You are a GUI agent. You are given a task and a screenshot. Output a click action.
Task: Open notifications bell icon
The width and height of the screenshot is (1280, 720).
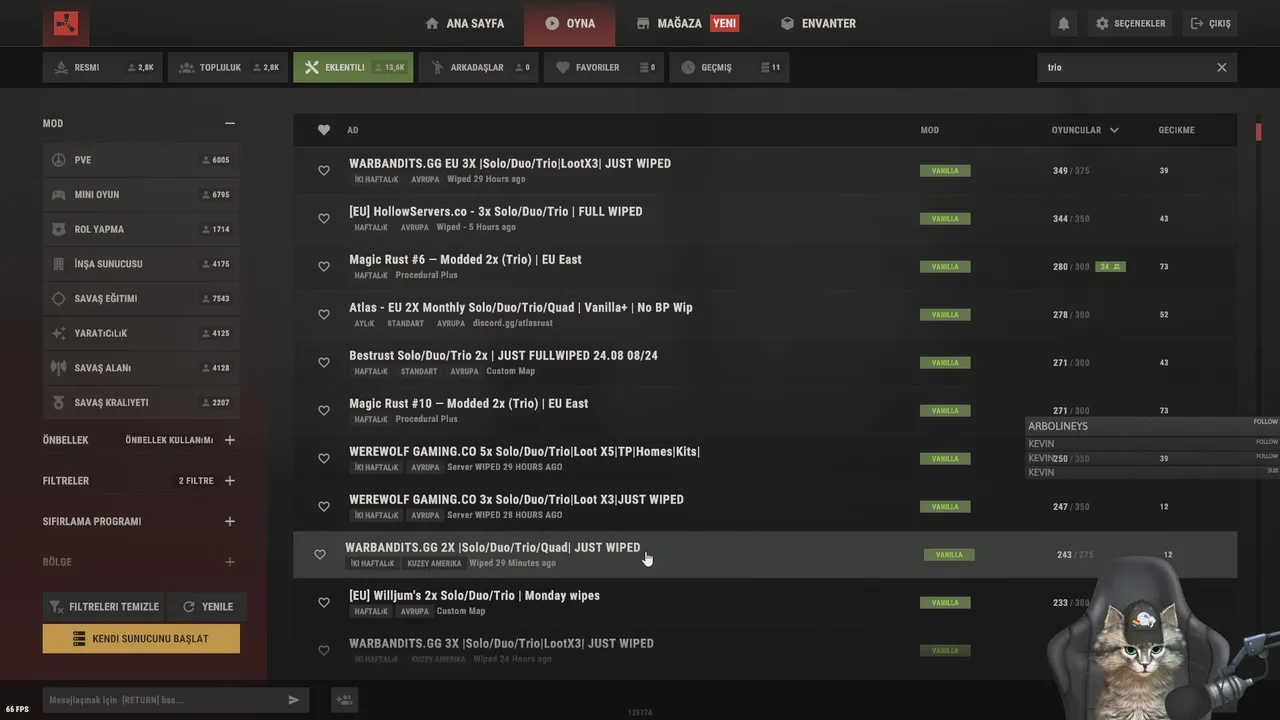[1064, 23]
